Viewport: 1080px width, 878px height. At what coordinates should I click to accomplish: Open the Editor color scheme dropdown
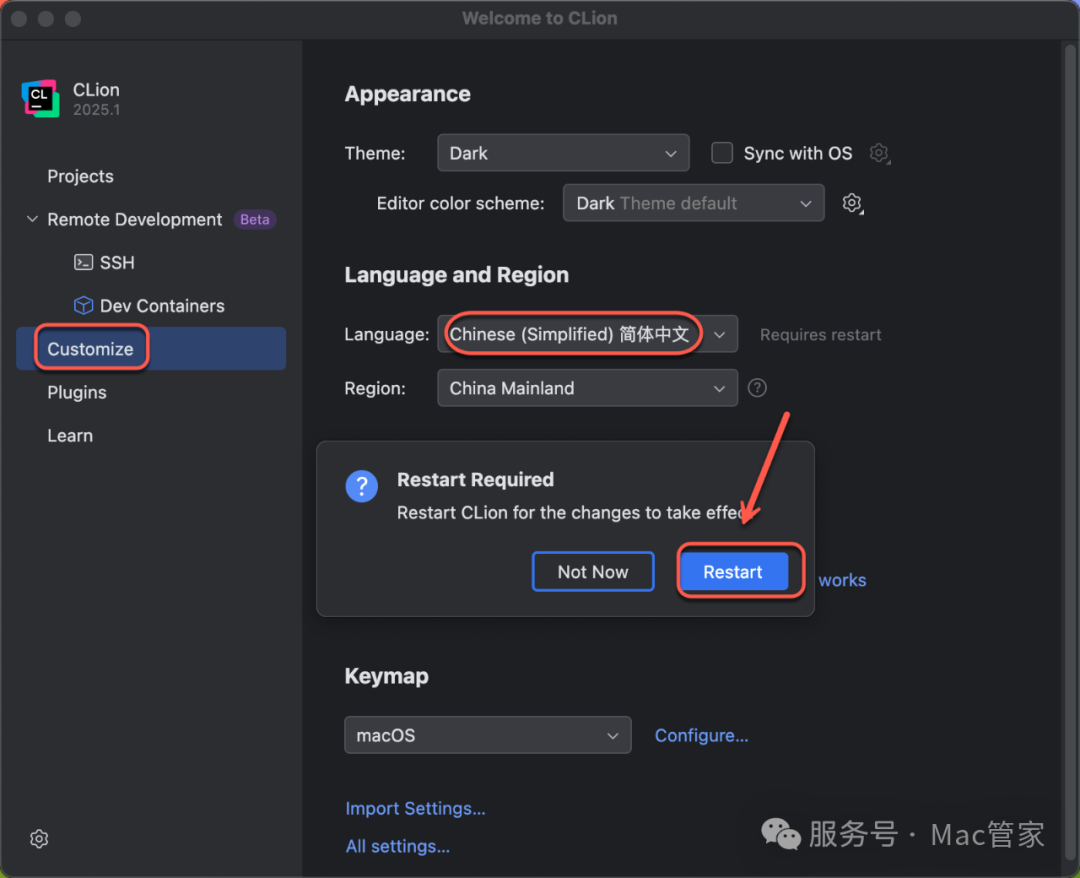coord(693,203)
